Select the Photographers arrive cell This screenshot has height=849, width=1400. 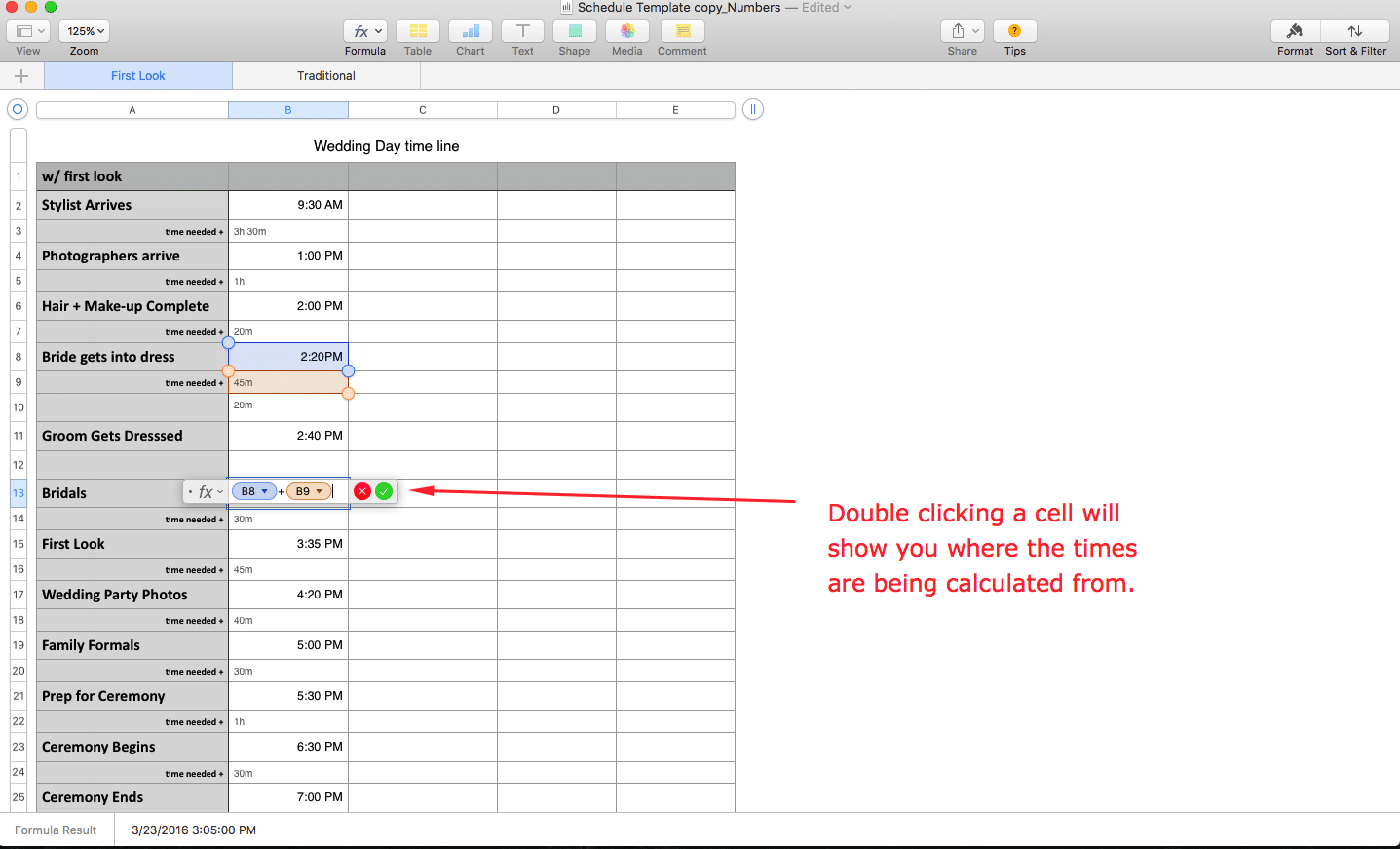click(132, 256)
